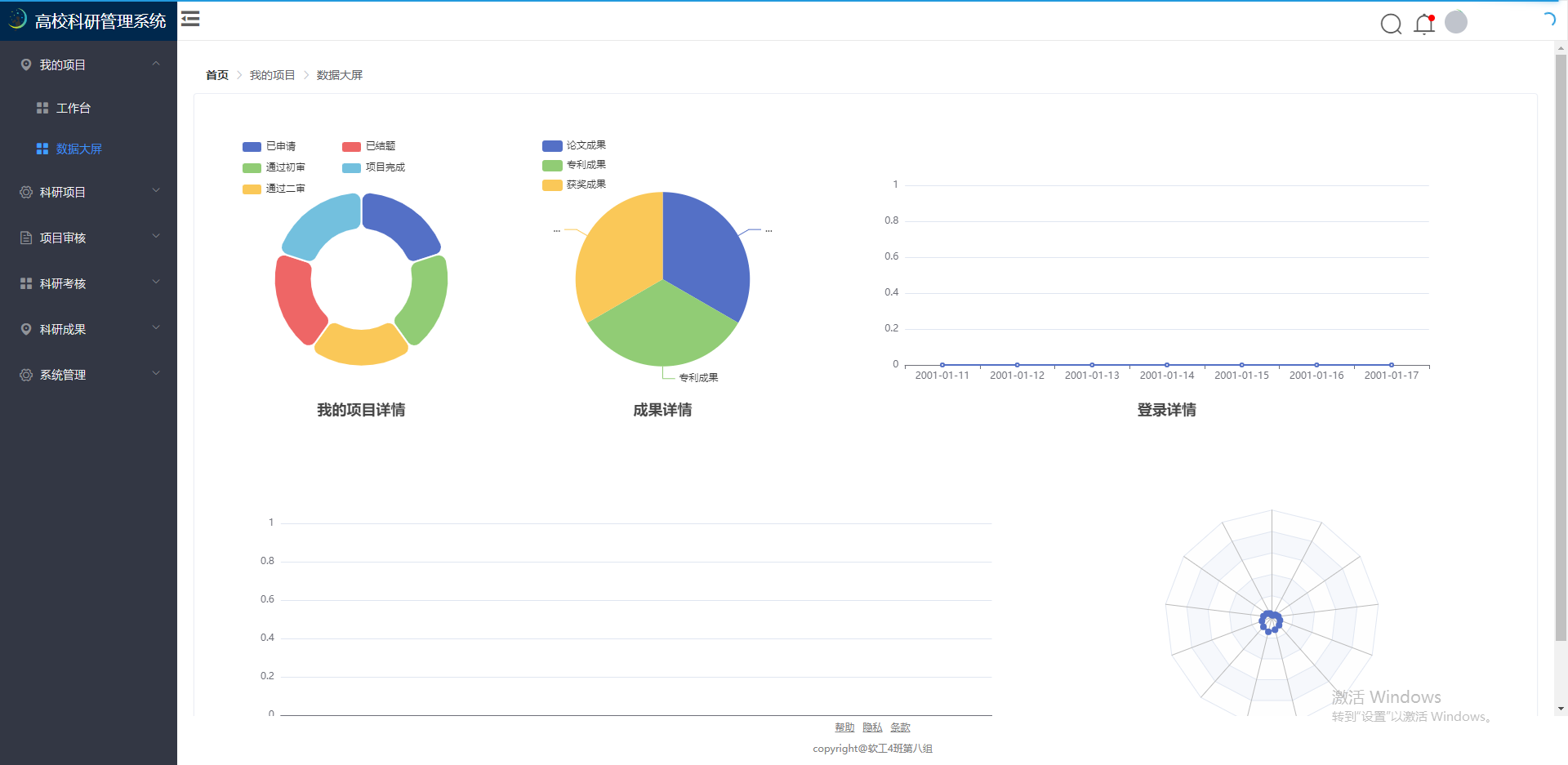The image size is (1568, 765).
Task: Click the page vertical scrollbar thumb
Action: pos(1561,347)
